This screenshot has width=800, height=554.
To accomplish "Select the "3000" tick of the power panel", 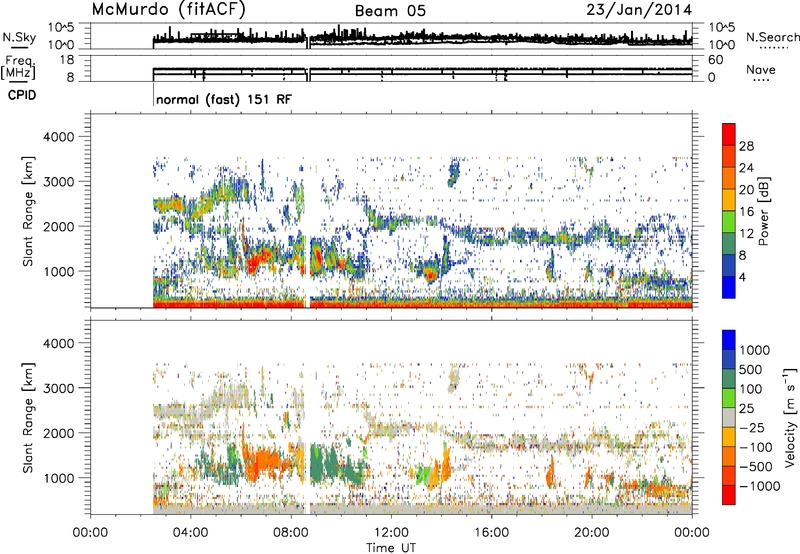I will 59,182.
